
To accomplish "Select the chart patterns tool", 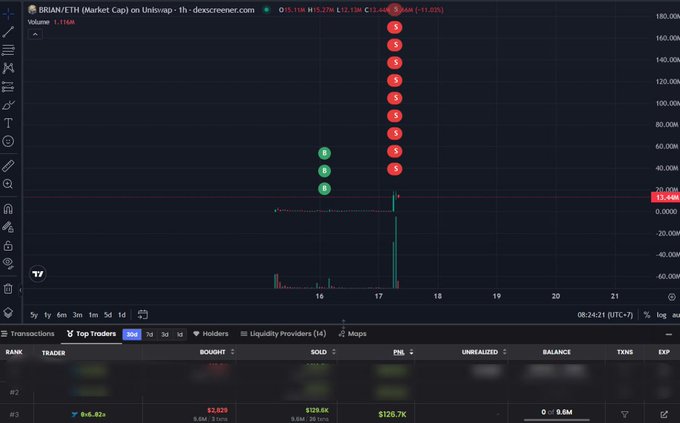I will click(x=8, y=68).
